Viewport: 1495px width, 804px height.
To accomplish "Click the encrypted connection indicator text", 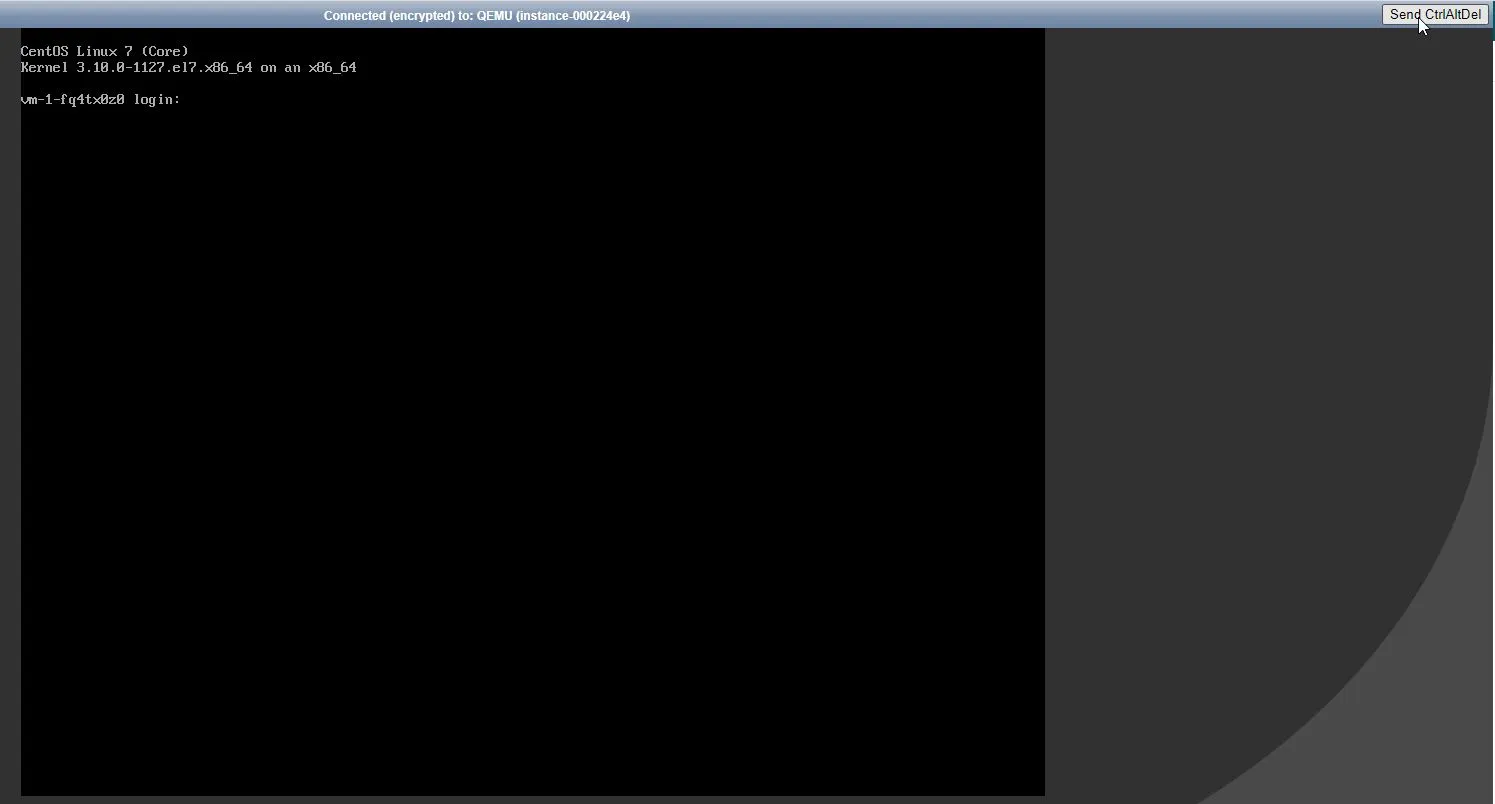I will (390, 15).
